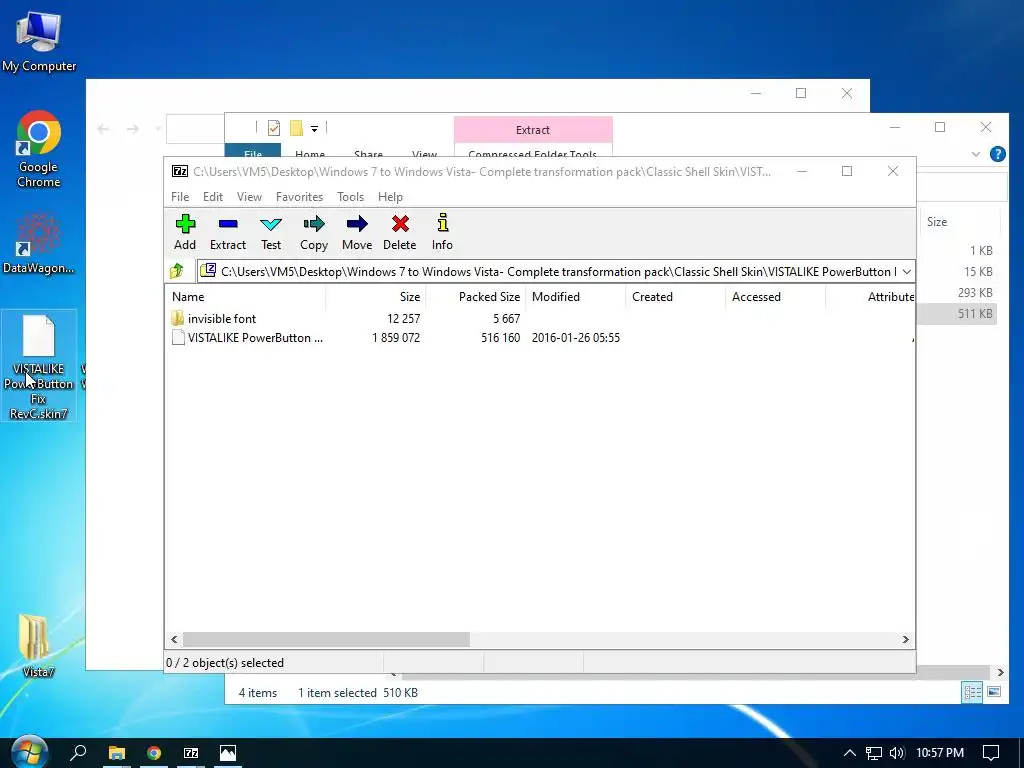Sort by the Packed Size column

475,296
